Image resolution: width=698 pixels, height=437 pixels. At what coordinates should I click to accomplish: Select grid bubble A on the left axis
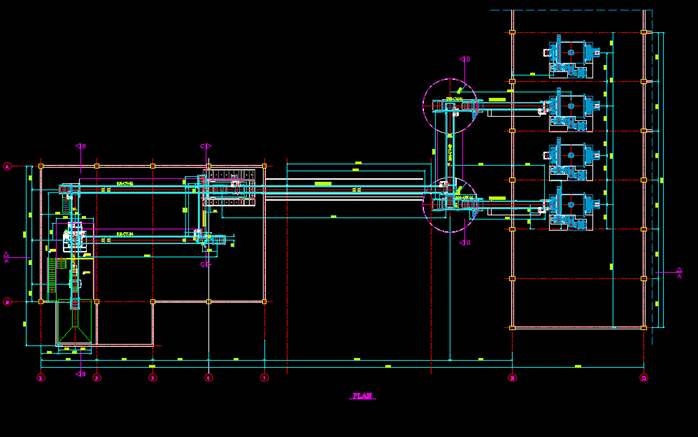[x=7, y=167]
